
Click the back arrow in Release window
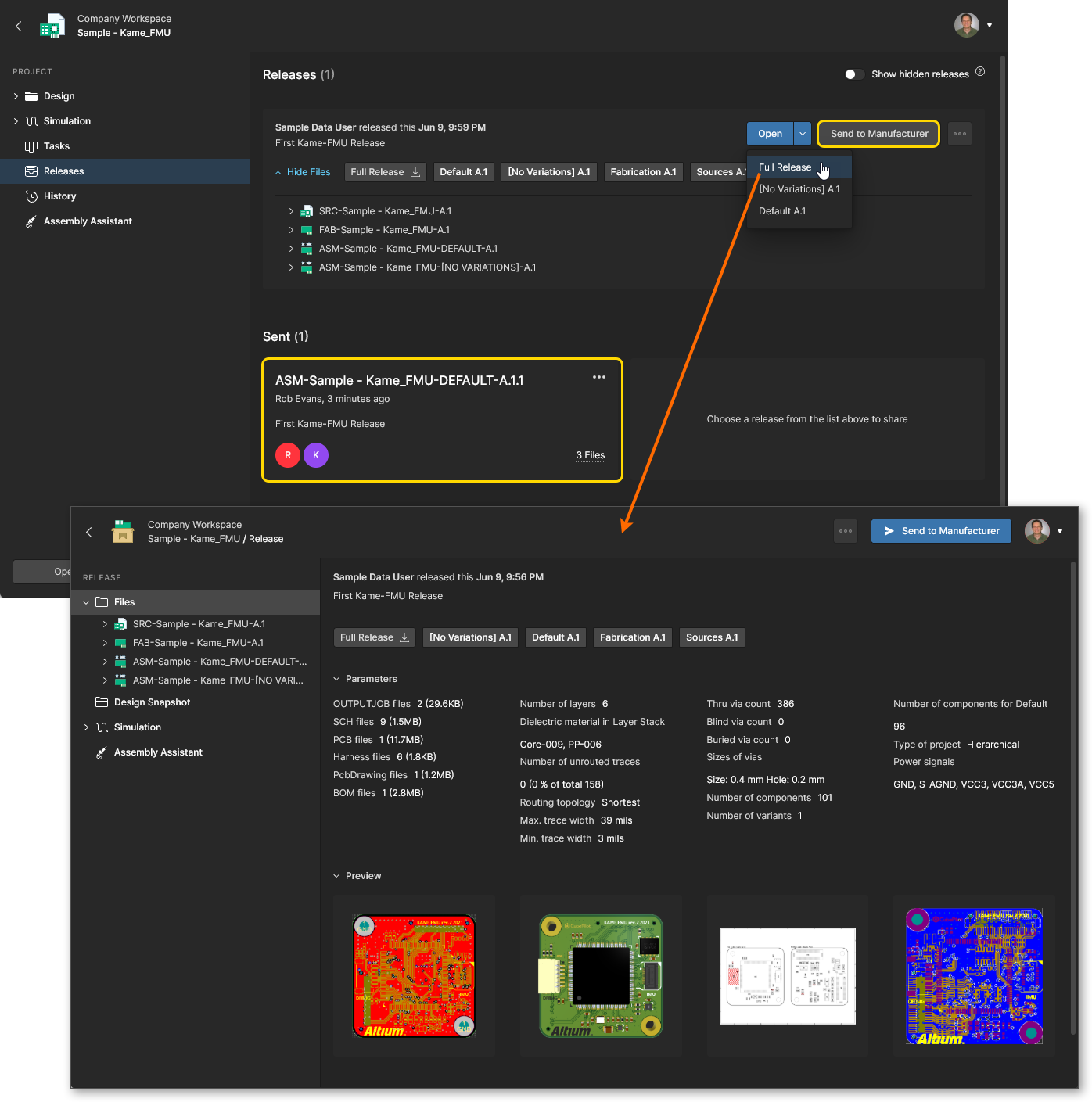[x=89, y=532]
